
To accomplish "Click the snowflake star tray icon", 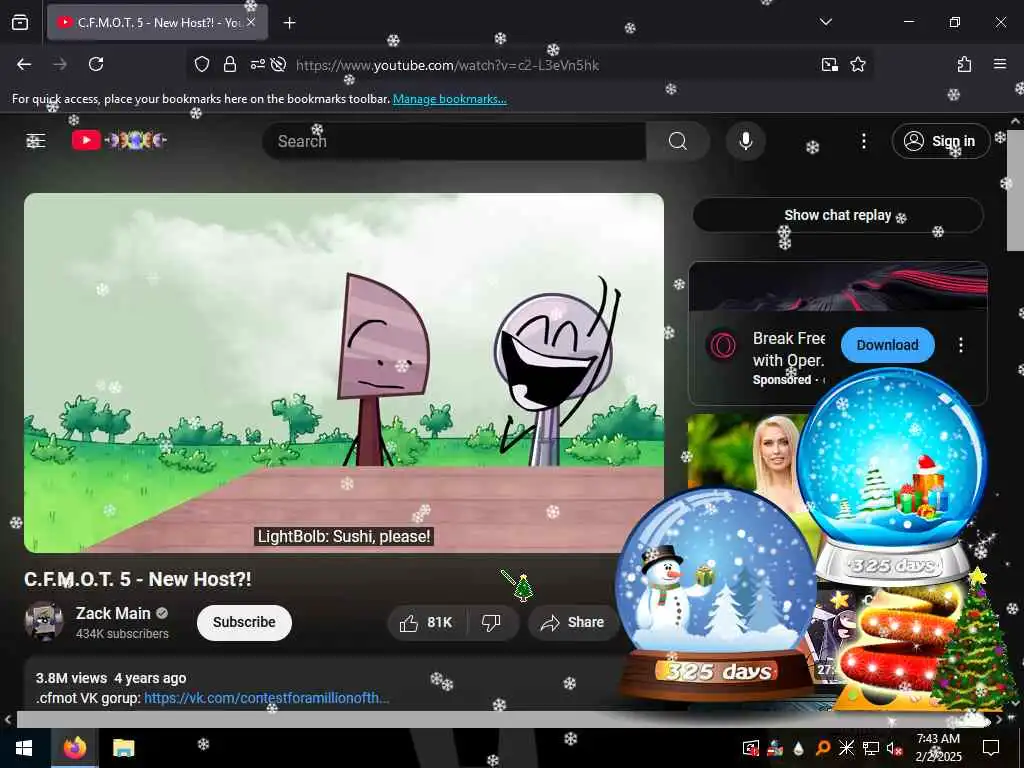I will (x=846, y=748).
